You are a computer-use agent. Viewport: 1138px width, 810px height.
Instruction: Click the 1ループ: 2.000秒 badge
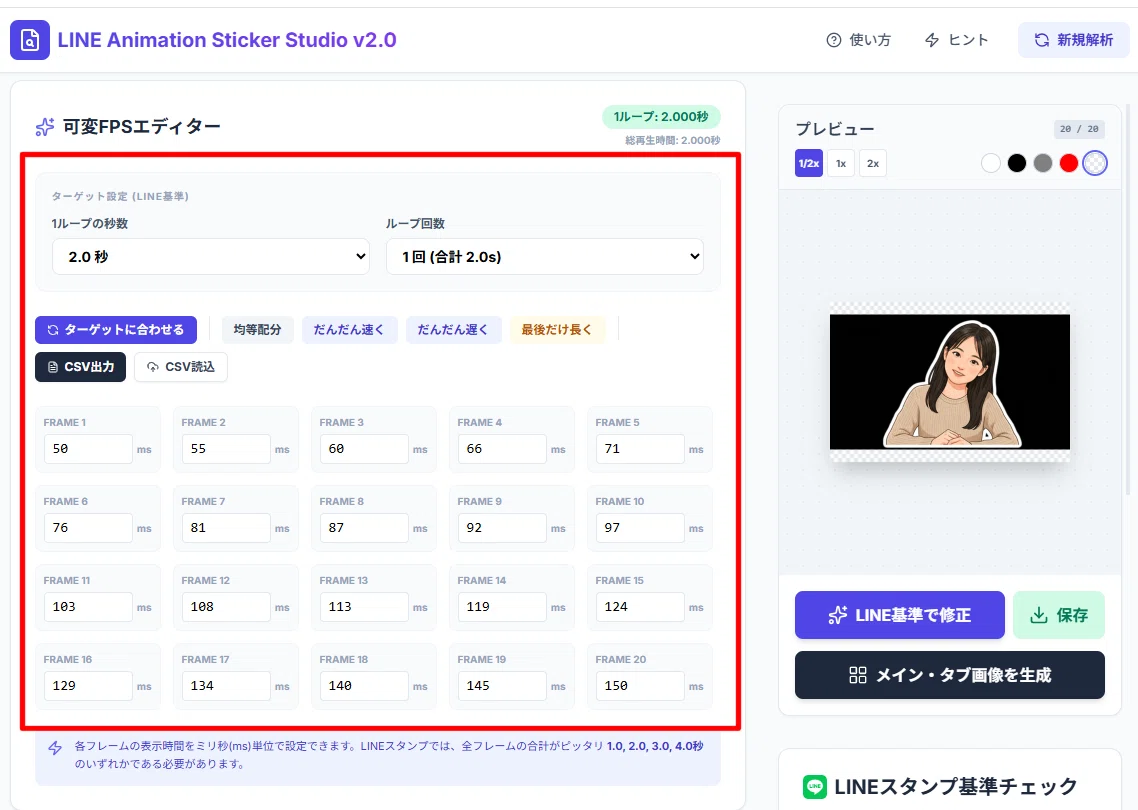coord(661,117)
